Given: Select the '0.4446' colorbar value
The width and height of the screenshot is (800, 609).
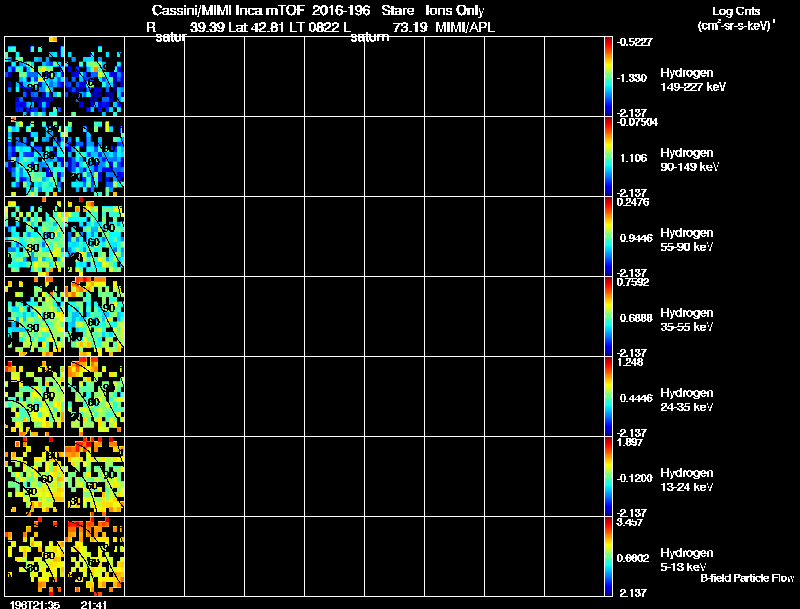Looking at the screenshot, I should point(636,398).
